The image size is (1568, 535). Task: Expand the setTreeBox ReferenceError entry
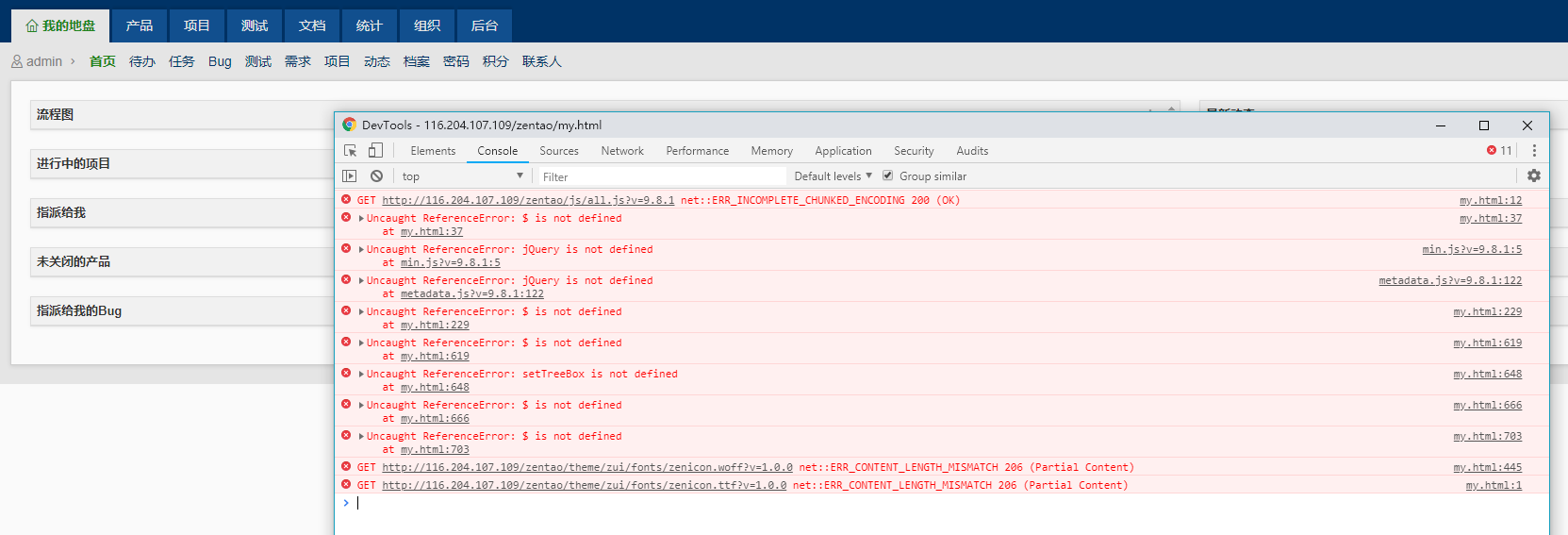click(361, 375)
